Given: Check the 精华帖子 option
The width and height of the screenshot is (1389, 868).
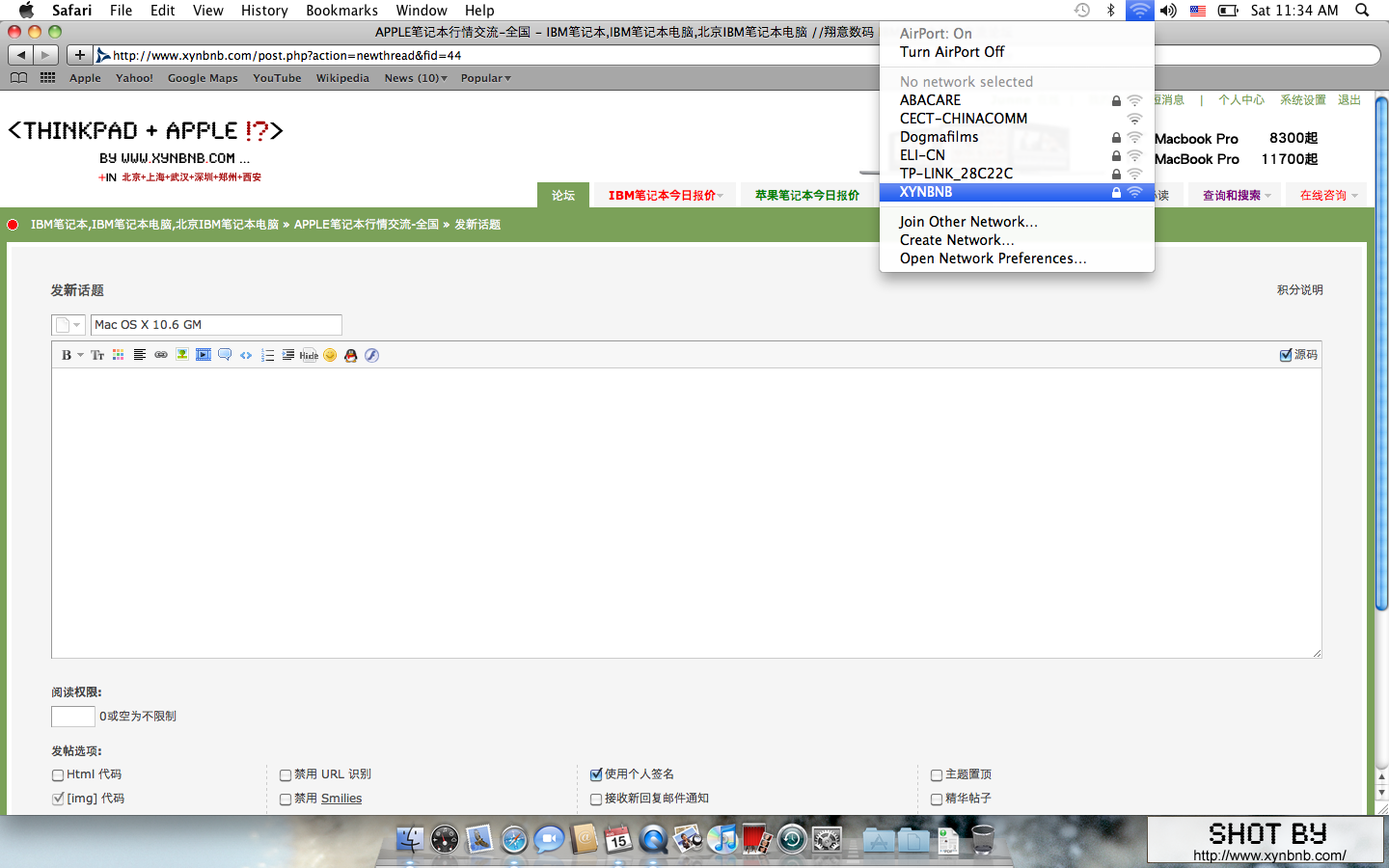Looking at the screenshot, I should pyautogui.click(x=937, y=799).
